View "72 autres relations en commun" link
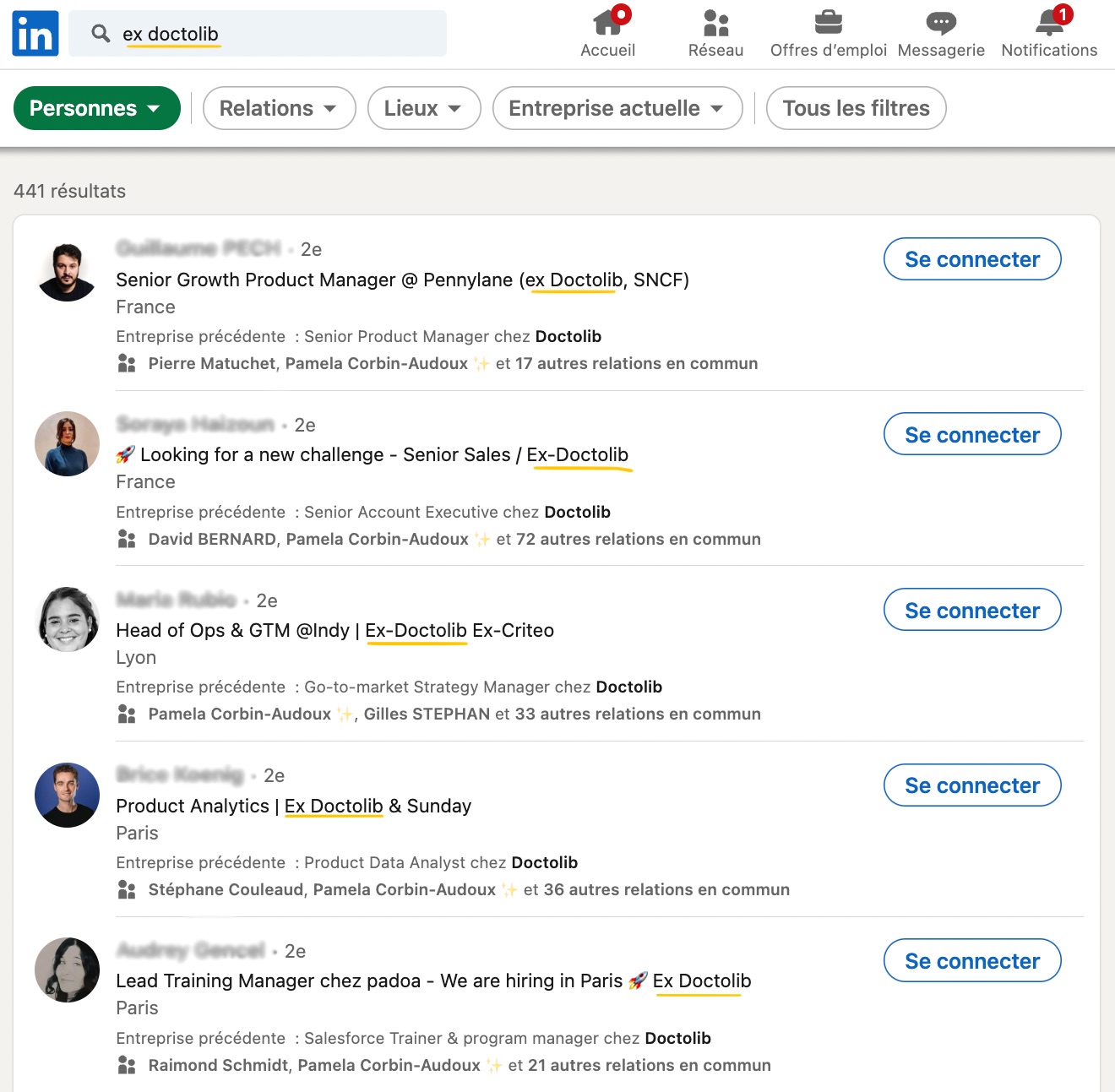This screenshot has height=1092, width=1115. pyautogui.click(x=639, y=540)
